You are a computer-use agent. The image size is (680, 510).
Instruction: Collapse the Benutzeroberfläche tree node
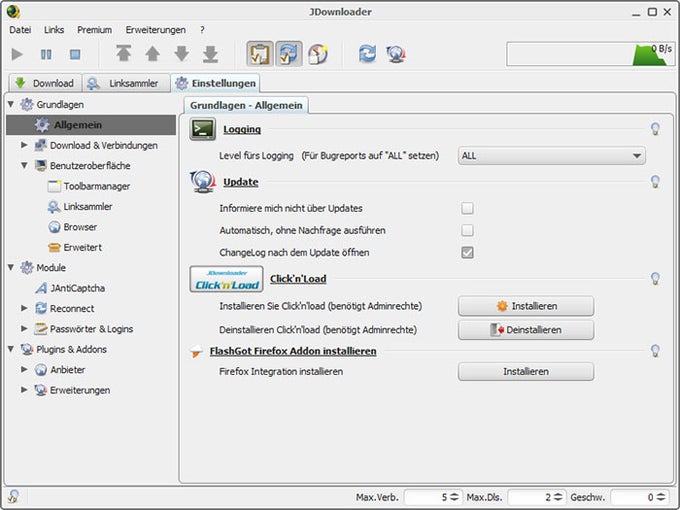[24, 165]
